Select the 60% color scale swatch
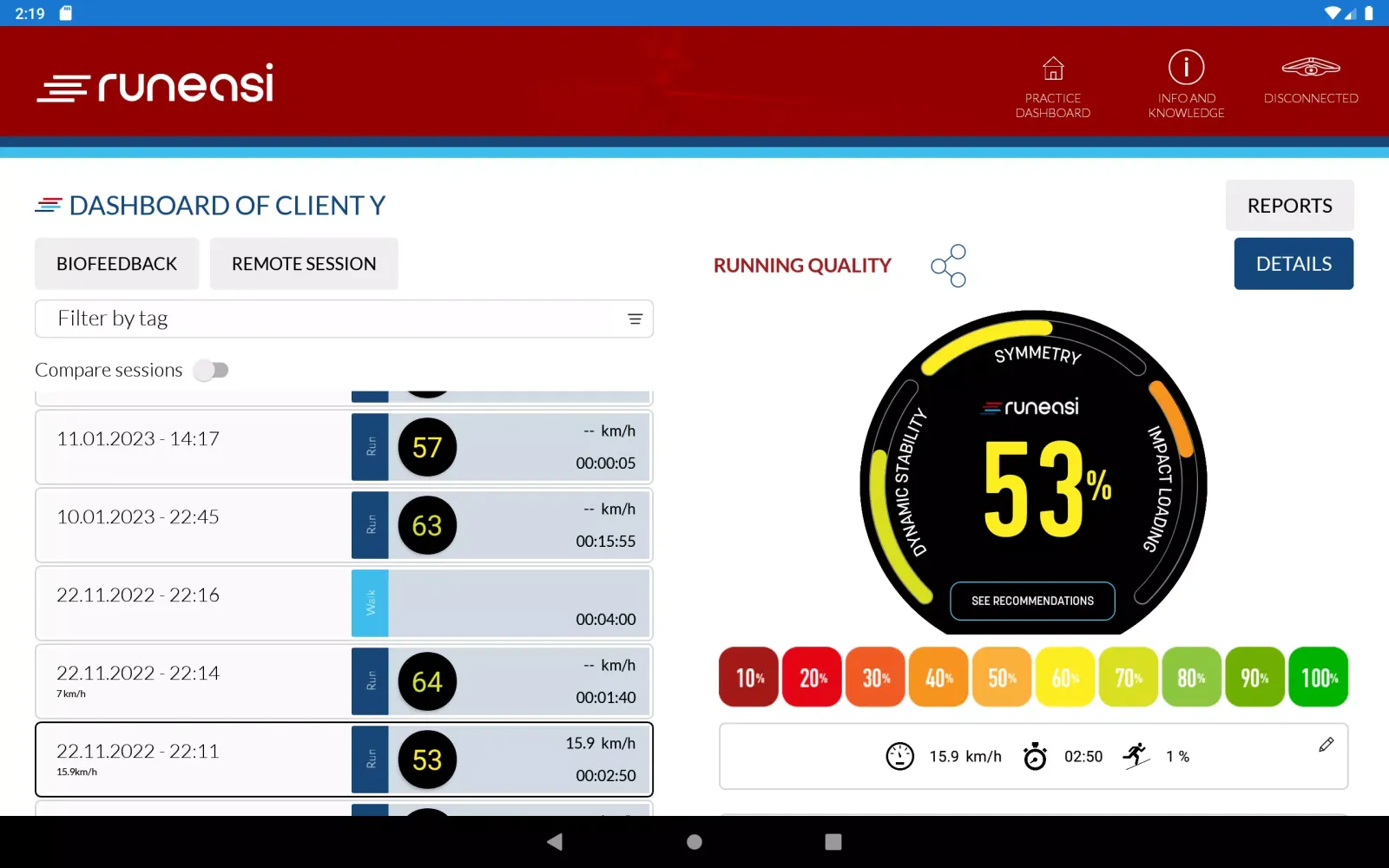This screenshot has height=868, width=1389. point(1065,677)
